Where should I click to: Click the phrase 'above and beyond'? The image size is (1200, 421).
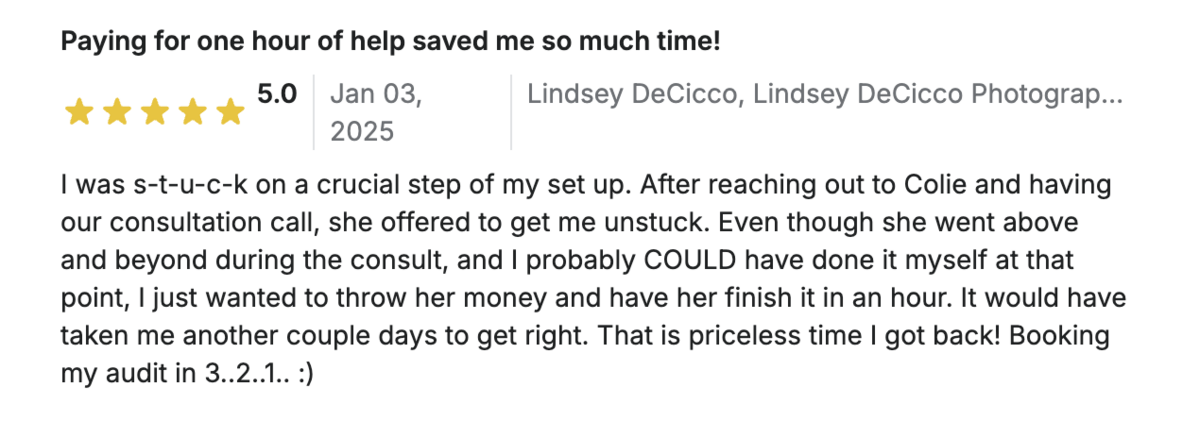tap(1030, 223)
